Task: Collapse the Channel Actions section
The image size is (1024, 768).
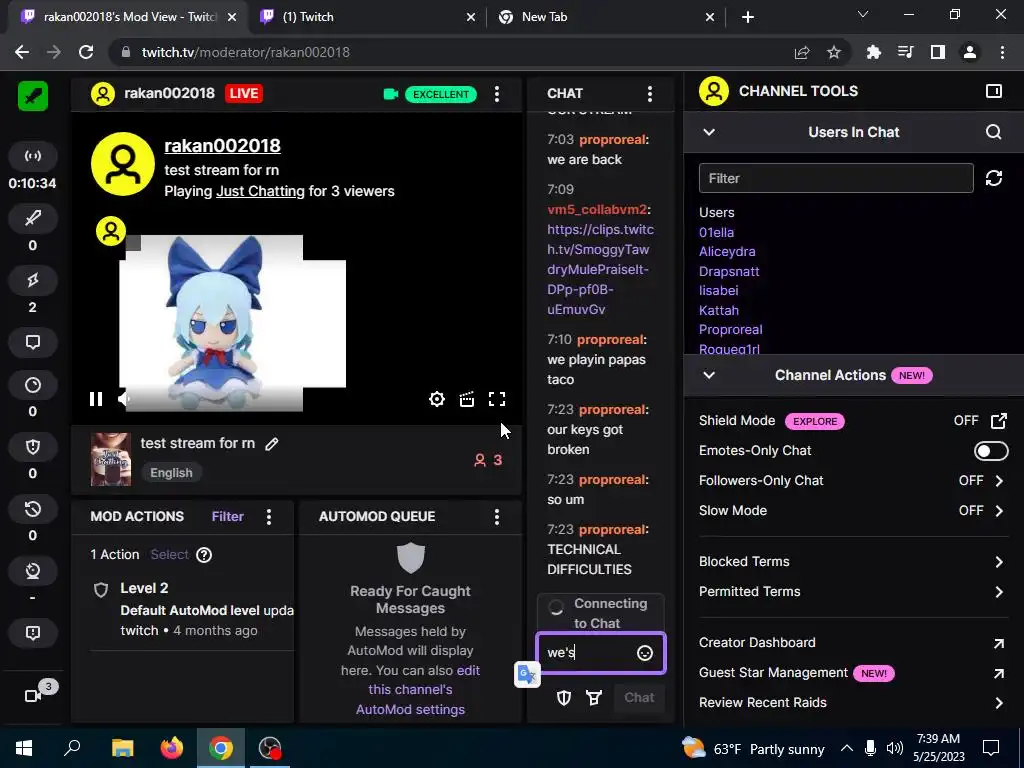Action: (709, 375)
